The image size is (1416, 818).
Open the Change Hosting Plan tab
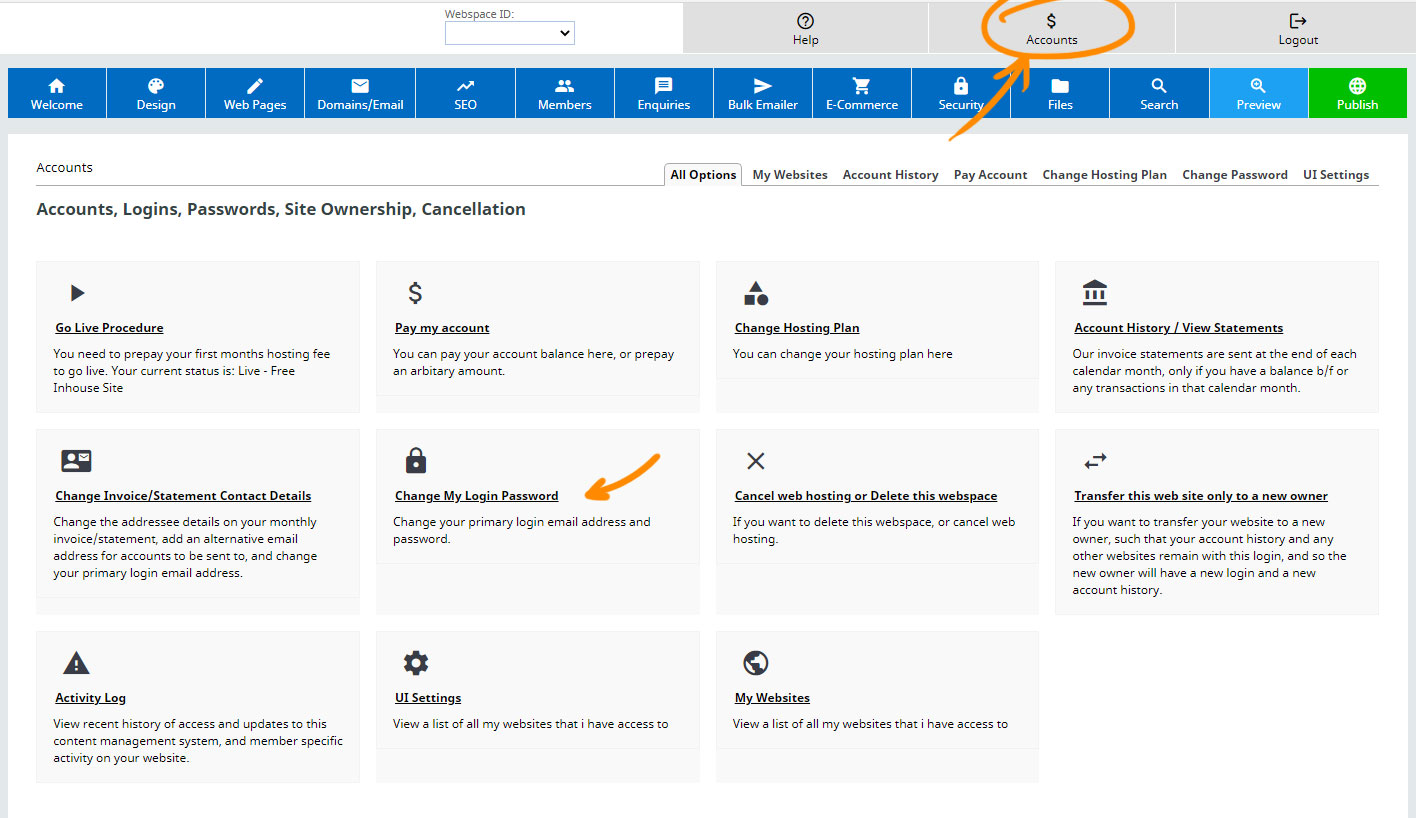[x=1104, y=175]
